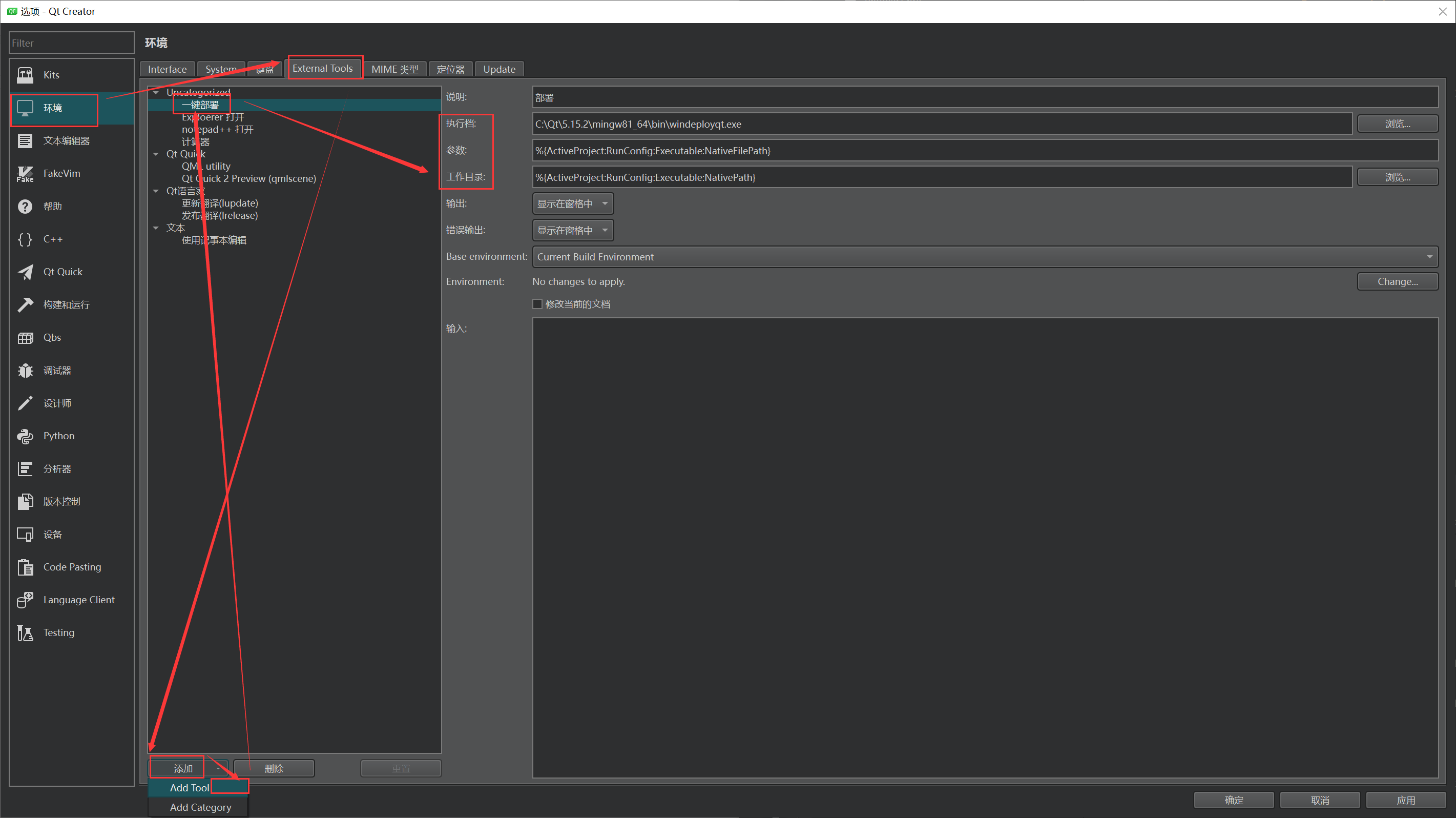
Task: Open the 文本编辑器 icon
Action: click(25, 140)
